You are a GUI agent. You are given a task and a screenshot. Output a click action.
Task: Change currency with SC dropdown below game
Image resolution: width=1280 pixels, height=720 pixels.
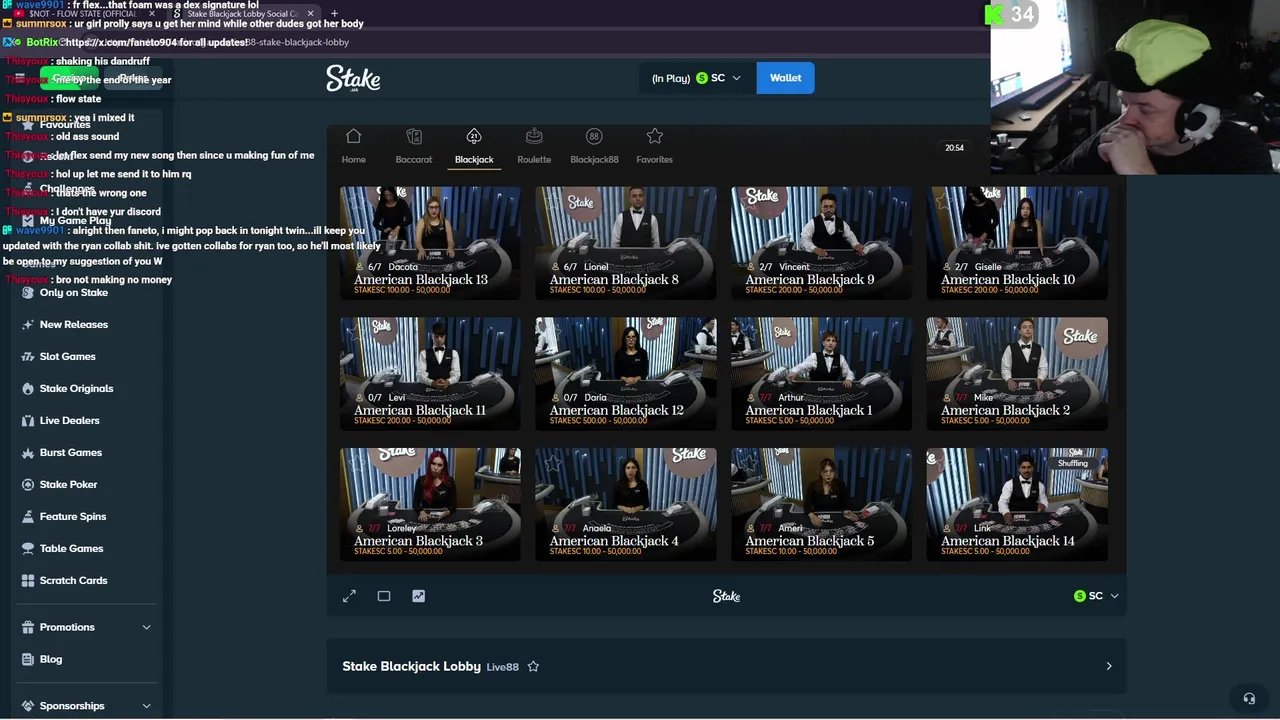pos(1096,596)
